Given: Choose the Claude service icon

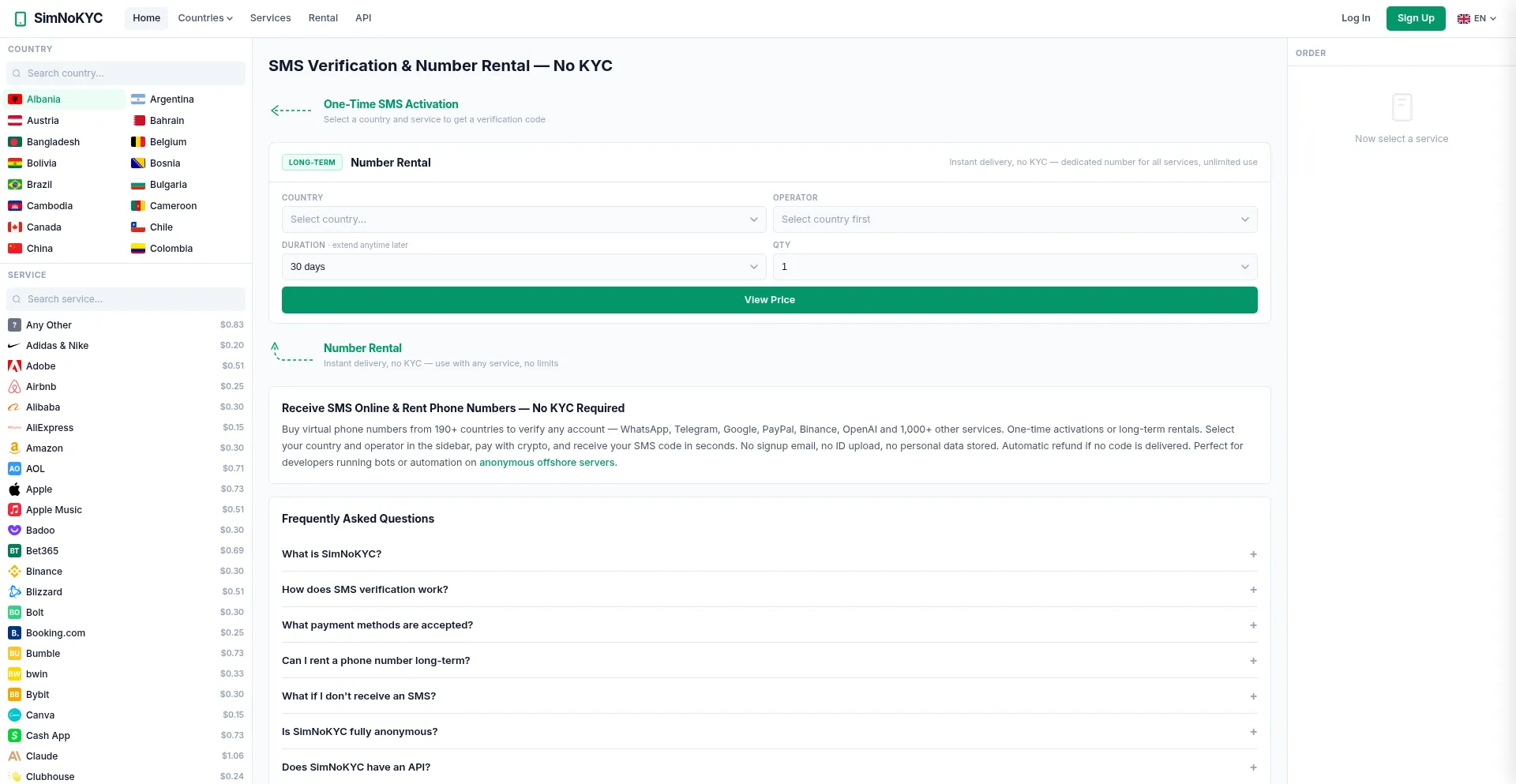Looking at the screenshot, I should click(x=14, y=756).
